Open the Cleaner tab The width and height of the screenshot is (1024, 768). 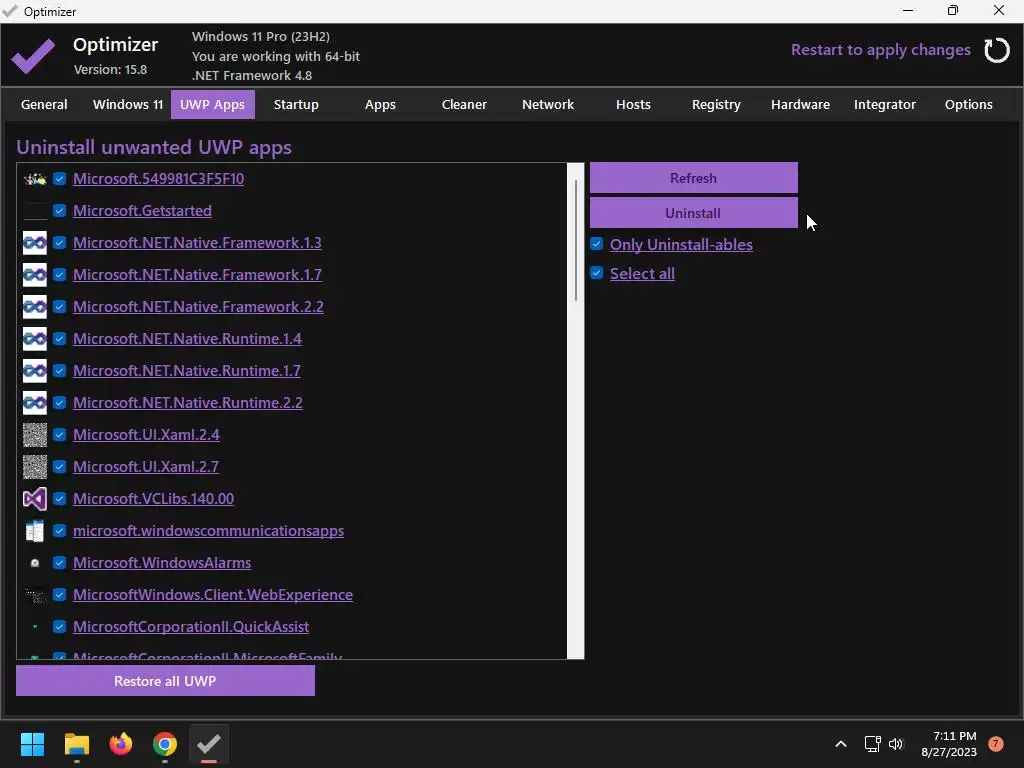tap(464, 104)
